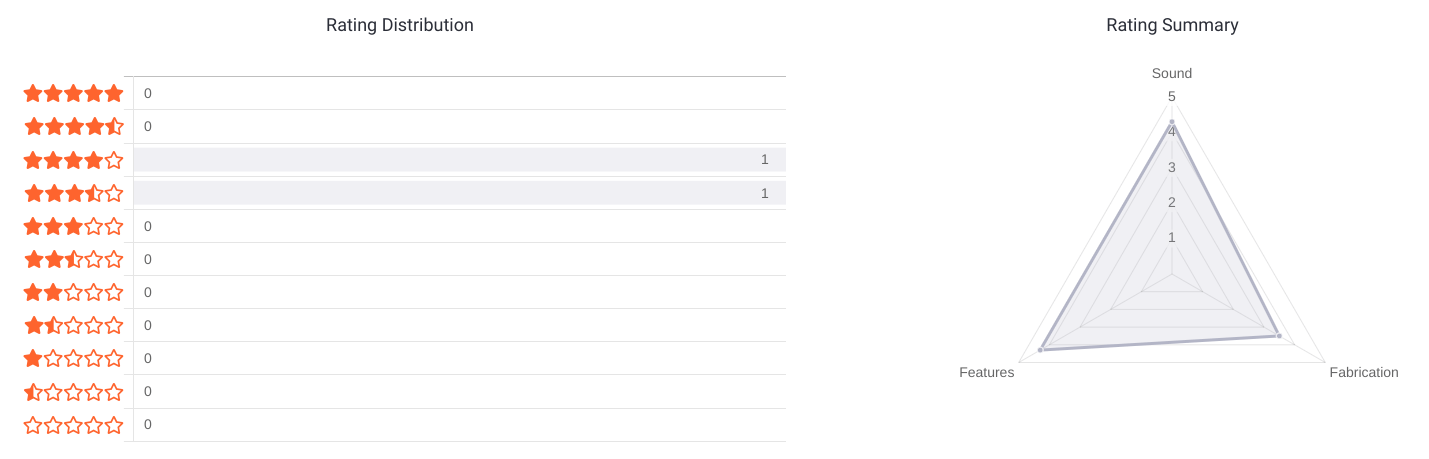Image resolution: width=1429 pixels, height=459 pixels.
Task: Select the four-and-a-half star rating icons
Action: (x=73, y=126)
